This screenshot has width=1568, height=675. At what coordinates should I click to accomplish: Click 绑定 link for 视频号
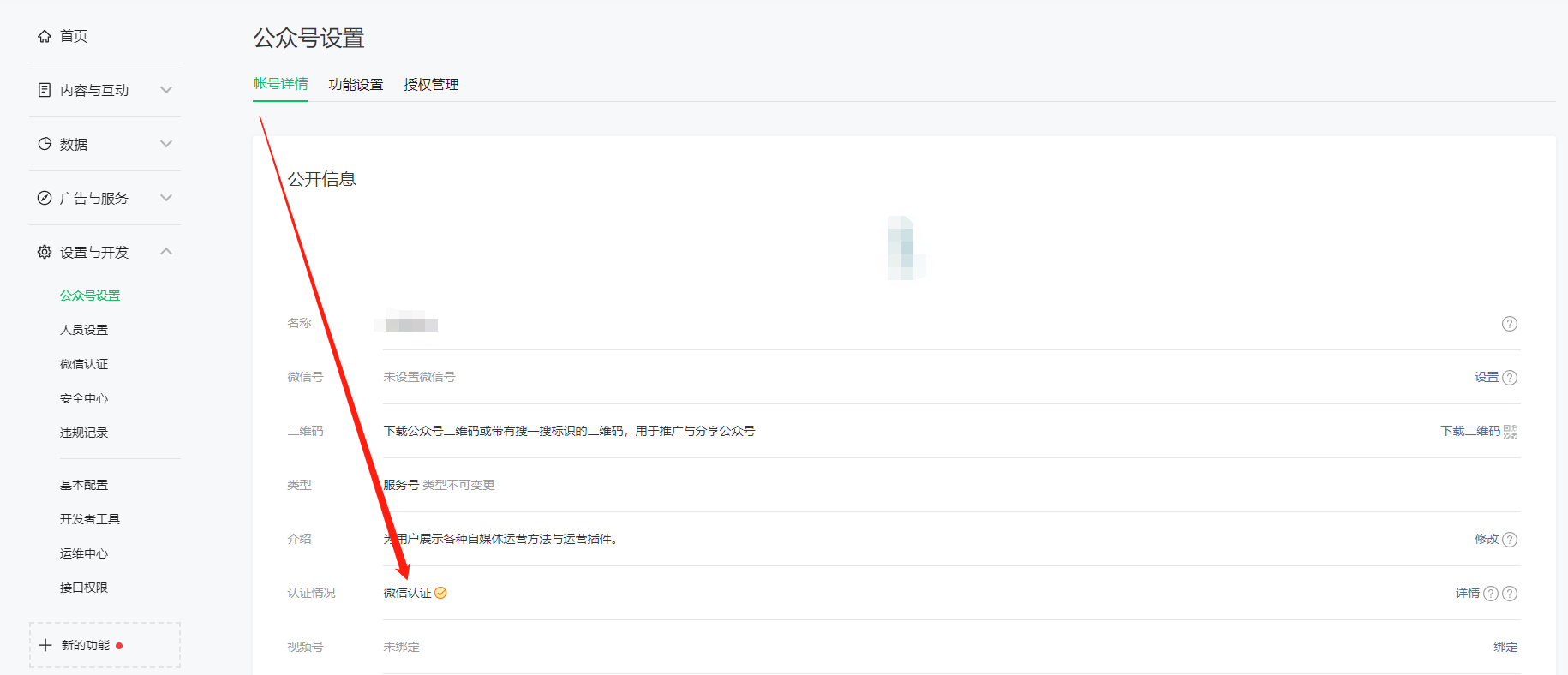pyautogui.click(x=1505, y=647)
